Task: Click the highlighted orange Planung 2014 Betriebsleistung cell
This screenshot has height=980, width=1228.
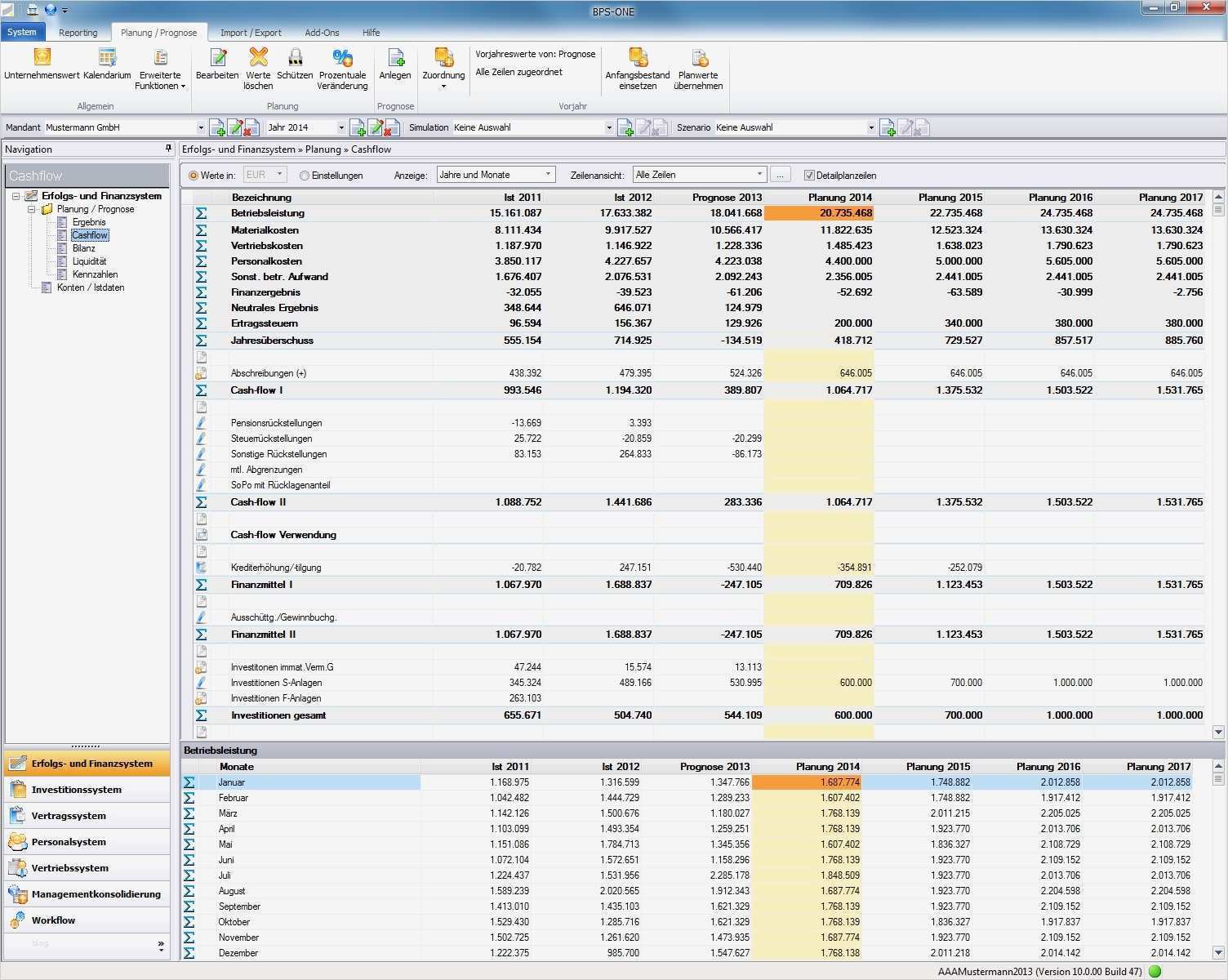Action: 819,213
